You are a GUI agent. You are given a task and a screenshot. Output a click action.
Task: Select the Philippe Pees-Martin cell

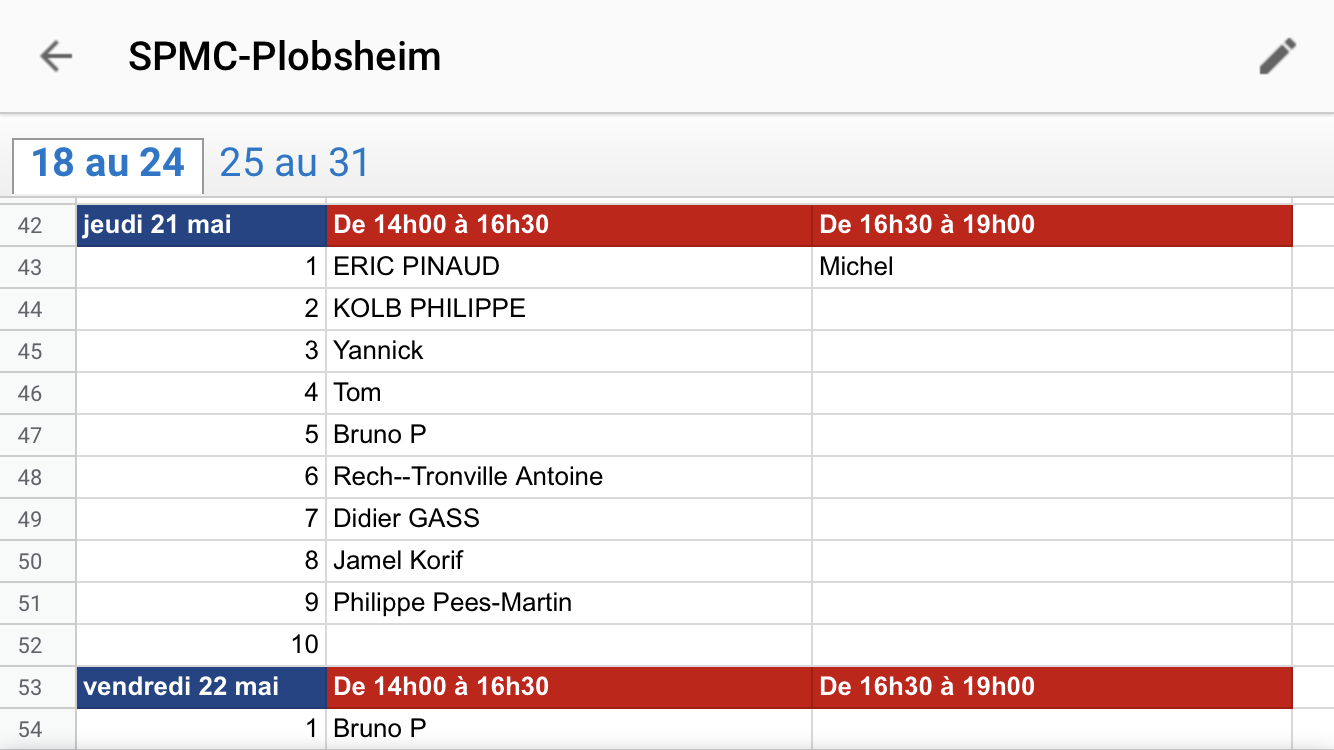coord(569,603)
